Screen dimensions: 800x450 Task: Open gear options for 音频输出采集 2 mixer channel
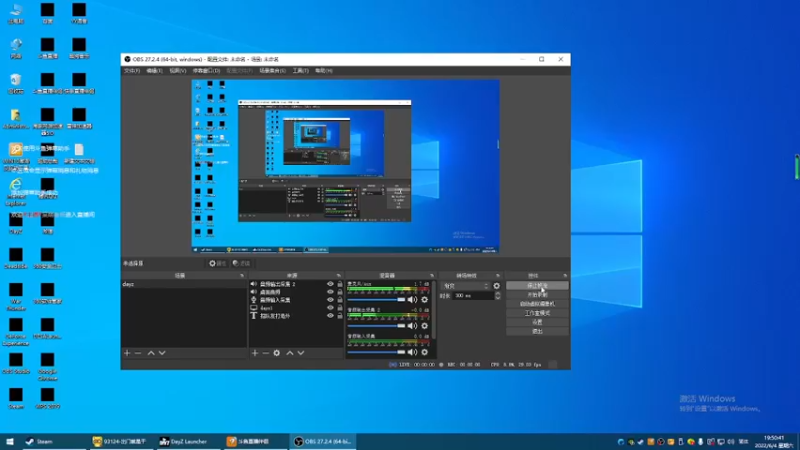click(424, 326)
